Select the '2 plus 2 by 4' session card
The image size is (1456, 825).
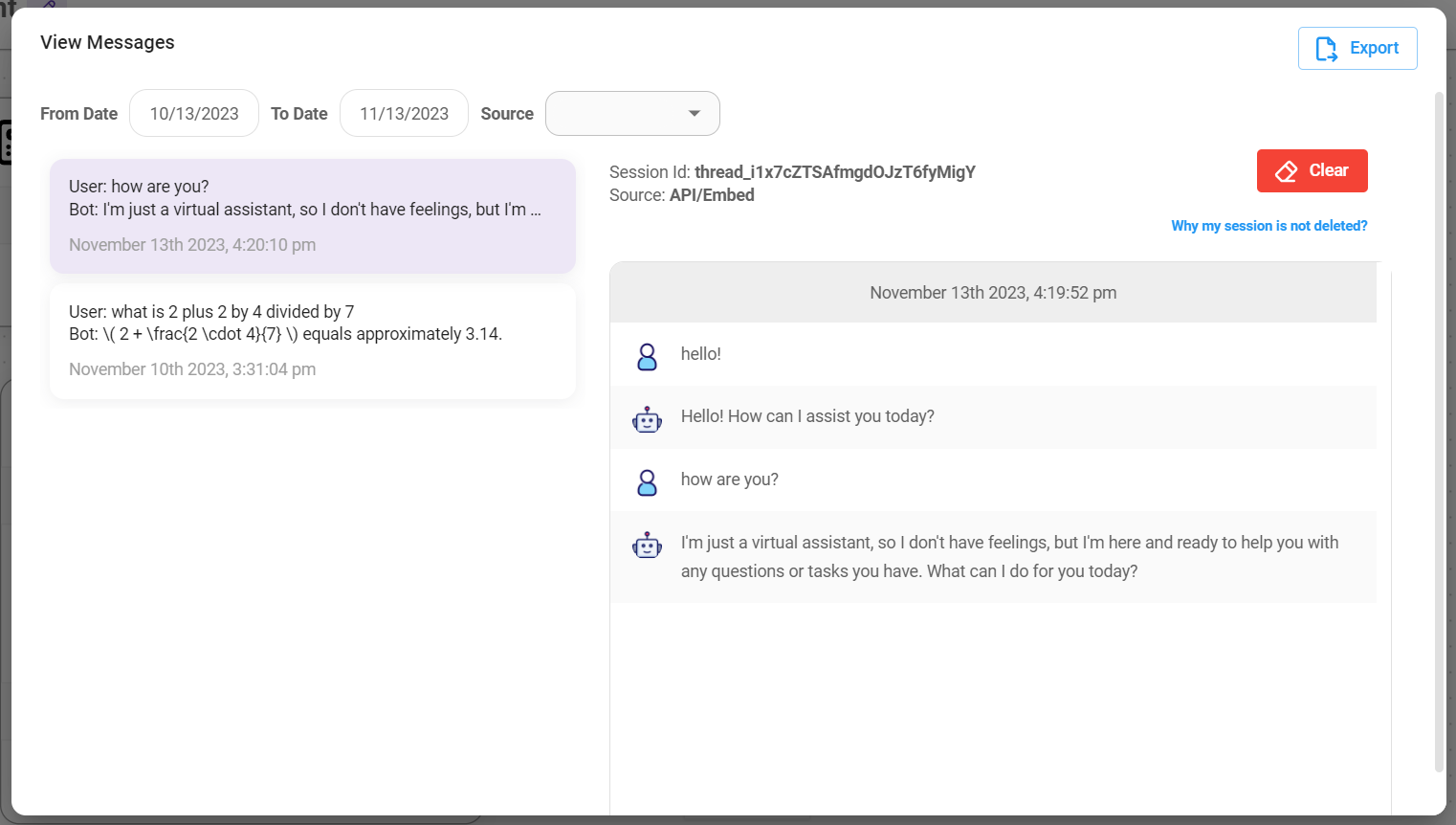pyautogui.click(x=313, y=341)
